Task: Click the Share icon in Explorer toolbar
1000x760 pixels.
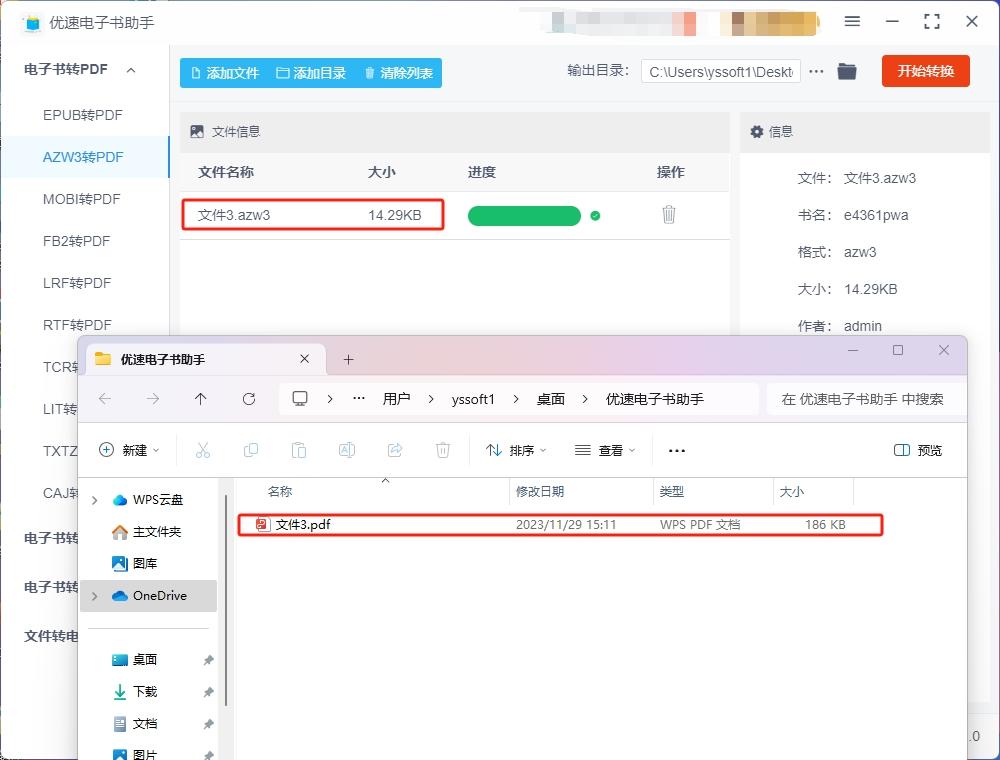Action: click(x=395, y=450)
